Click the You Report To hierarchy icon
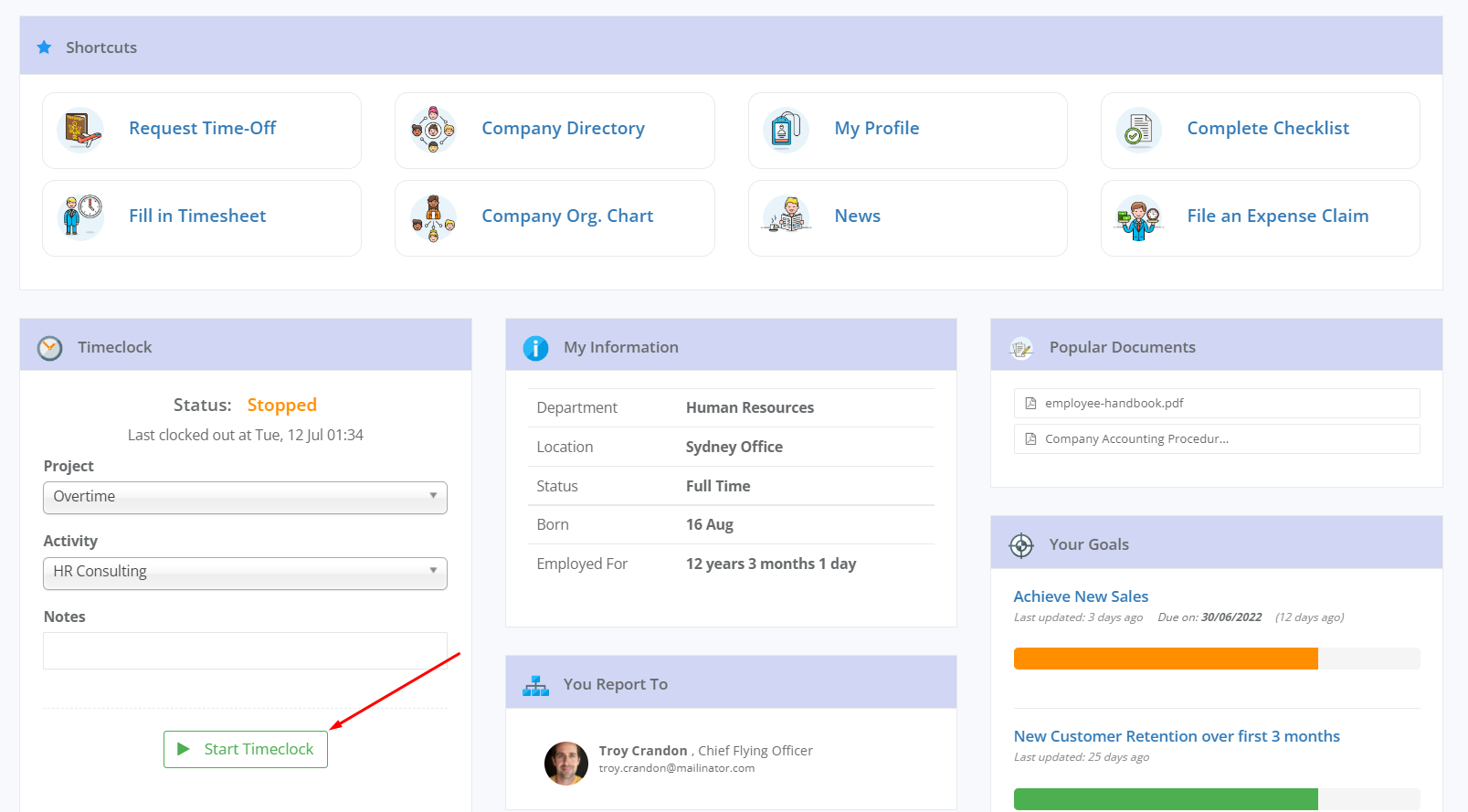1468x812 pixels. click(535, 685)
